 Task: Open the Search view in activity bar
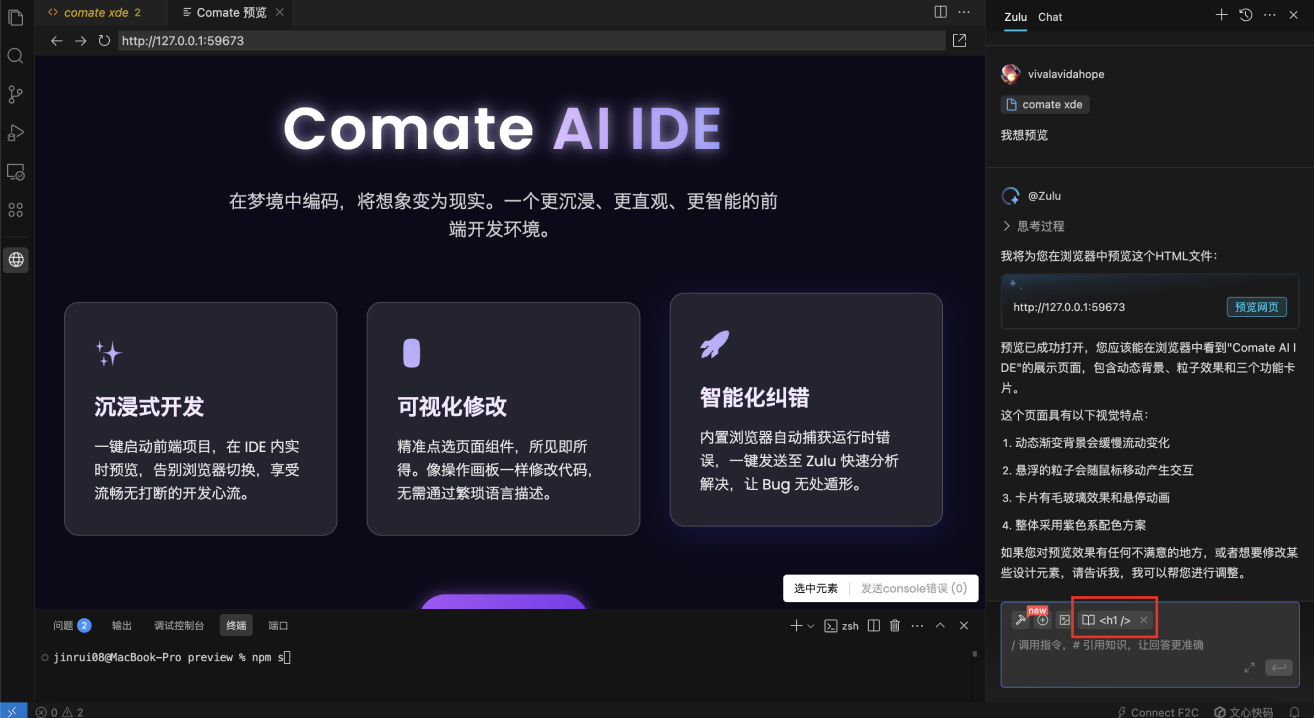pos(15,56)
